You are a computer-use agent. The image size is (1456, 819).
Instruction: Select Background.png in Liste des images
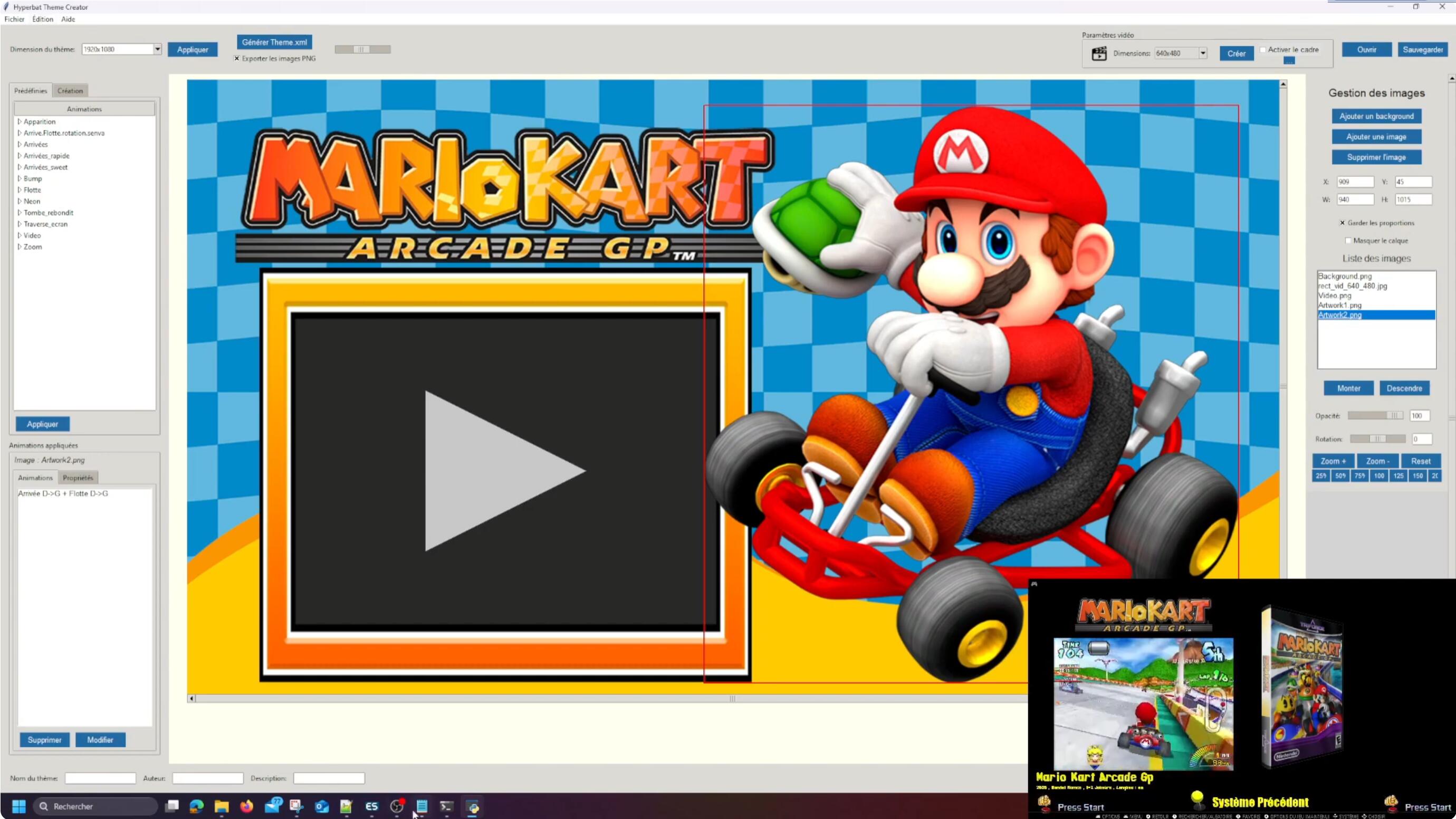tap(1345, 276)
